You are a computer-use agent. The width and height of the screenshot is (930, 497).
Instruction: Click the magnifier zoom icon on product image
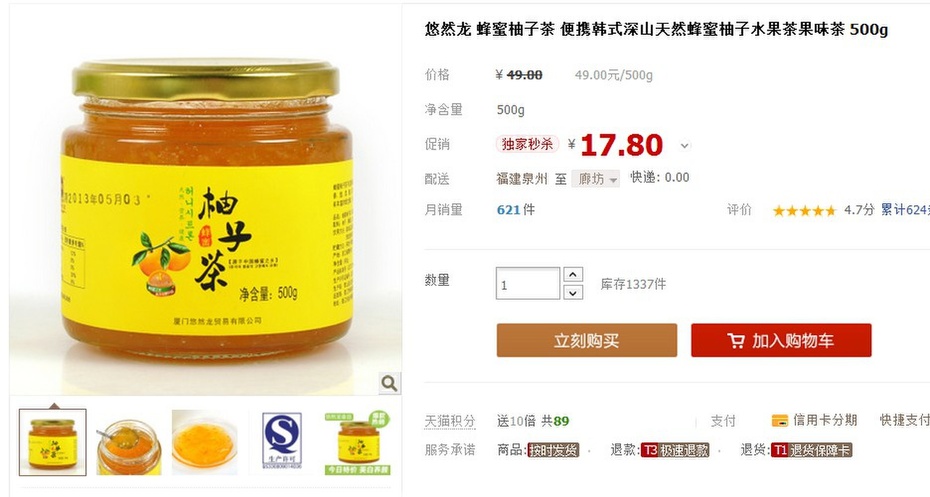pyautogui.click(x=389, y=383)
